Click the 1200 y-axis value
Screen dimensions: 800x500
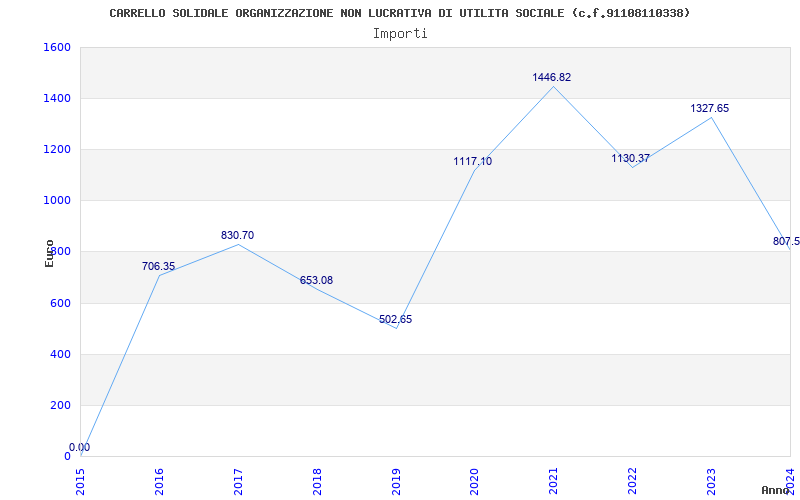point(57,149)
